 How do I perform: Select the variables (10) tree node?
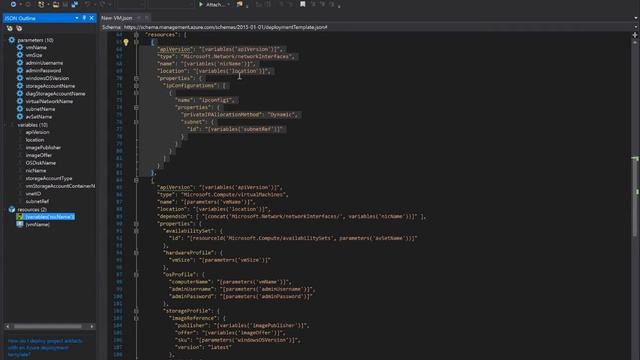pyautogui.click(x=32, y=125)
